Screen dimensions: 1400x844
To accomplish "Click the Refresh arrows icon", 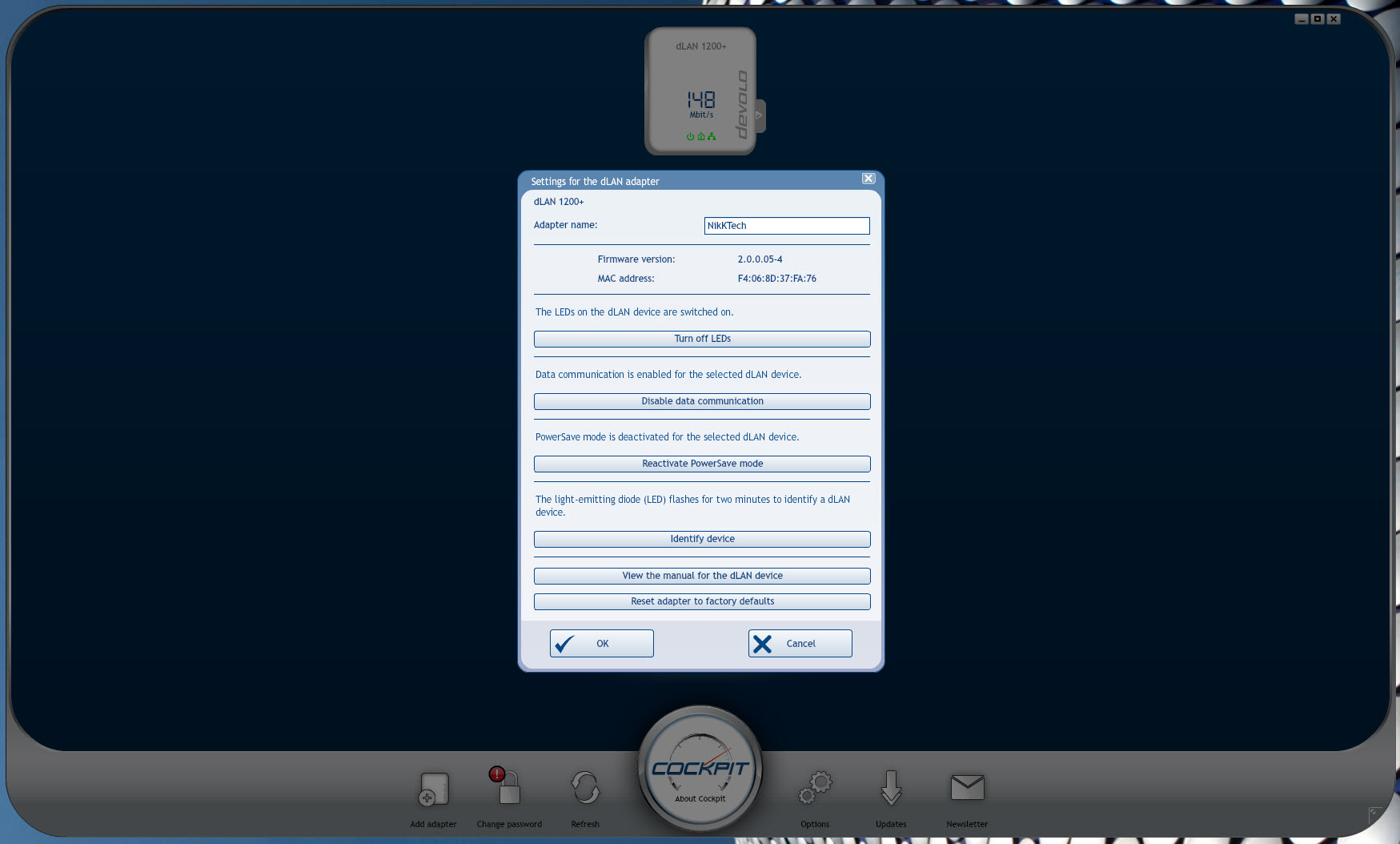I will point(585,788).
